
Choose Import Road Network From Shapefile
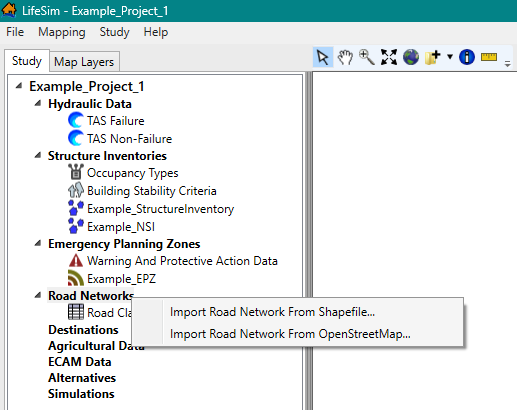[272, 312]
